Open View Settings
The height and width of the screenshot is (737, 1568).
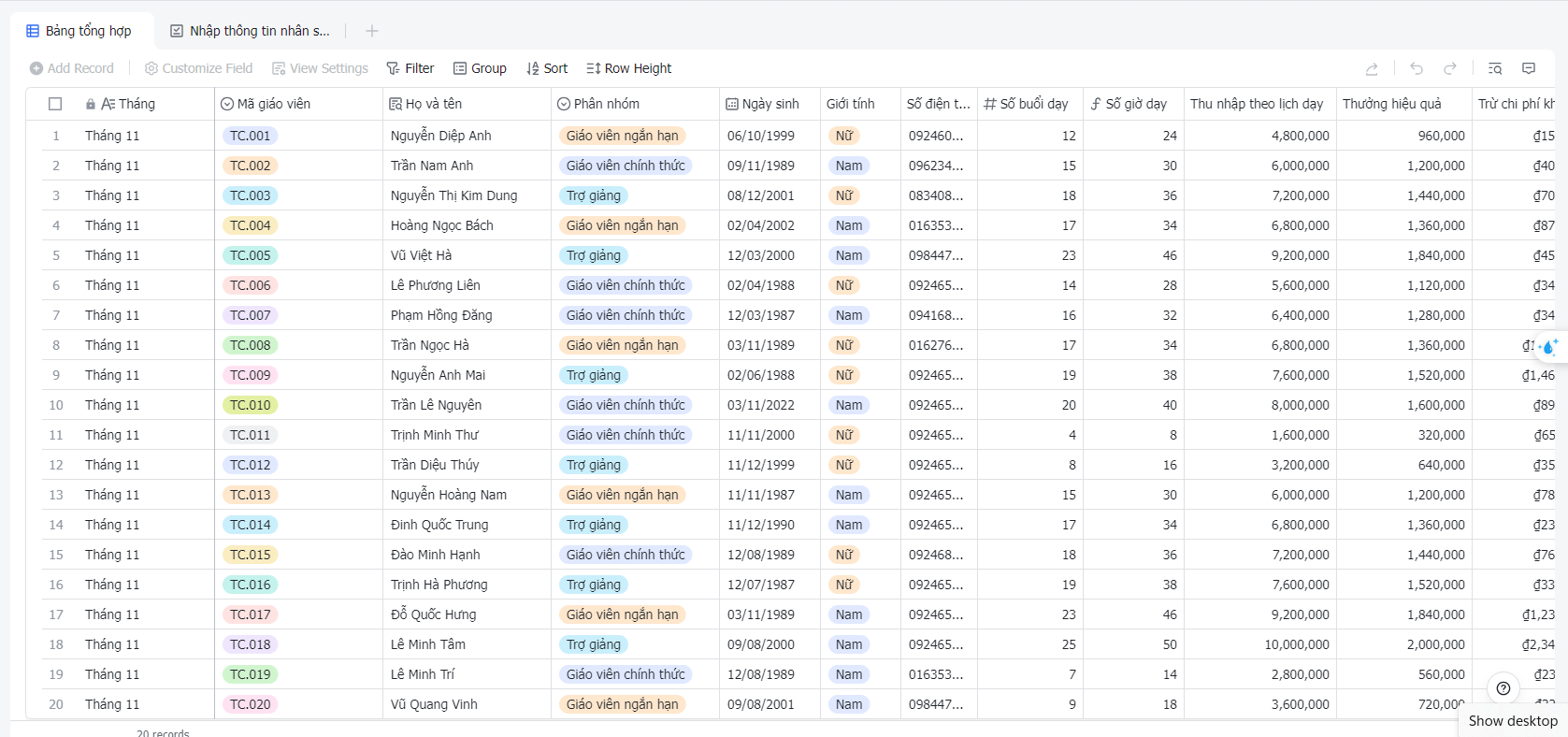click(320, 68)
